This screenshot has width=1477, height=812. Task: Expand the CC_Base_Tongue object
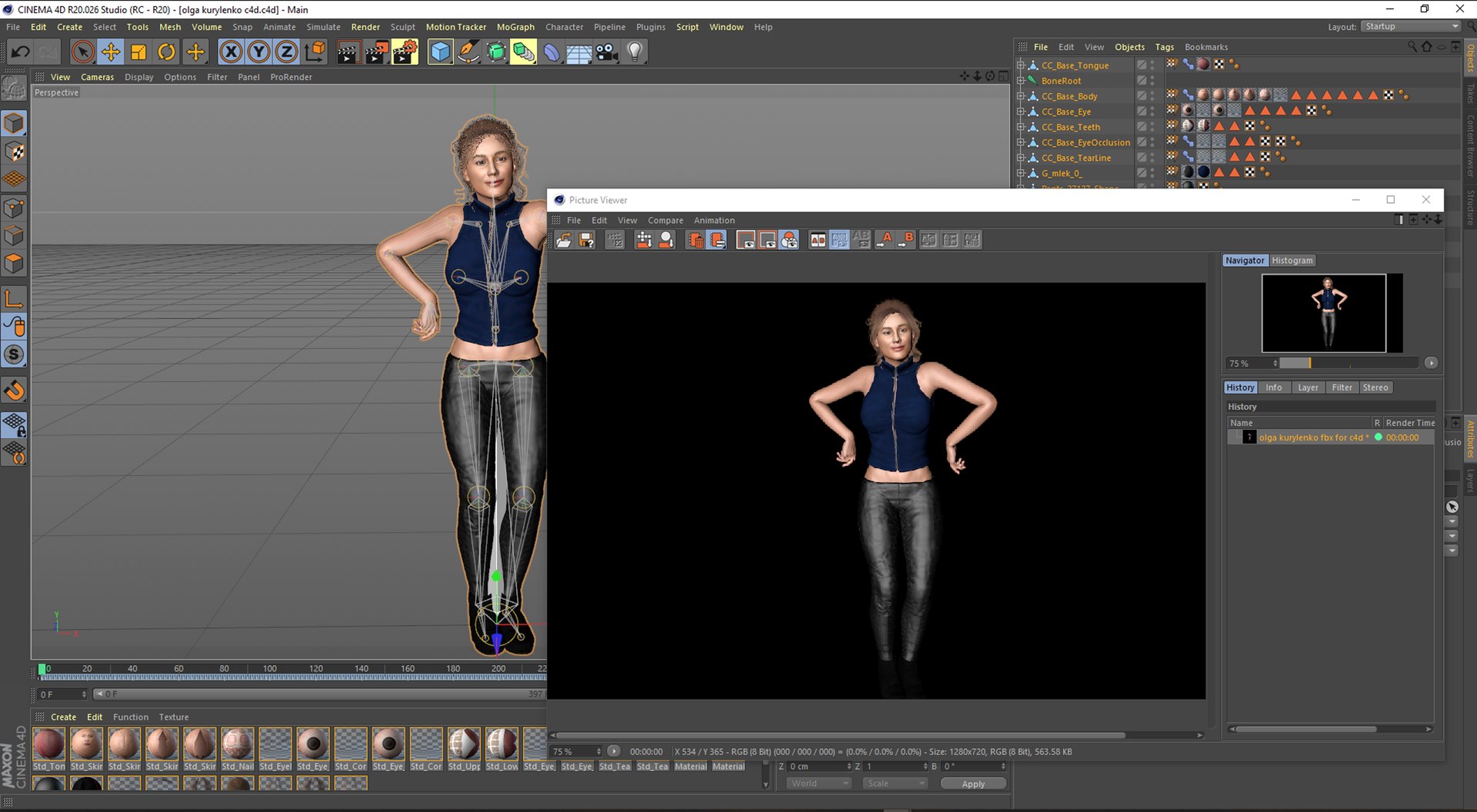click(1021, 65)
